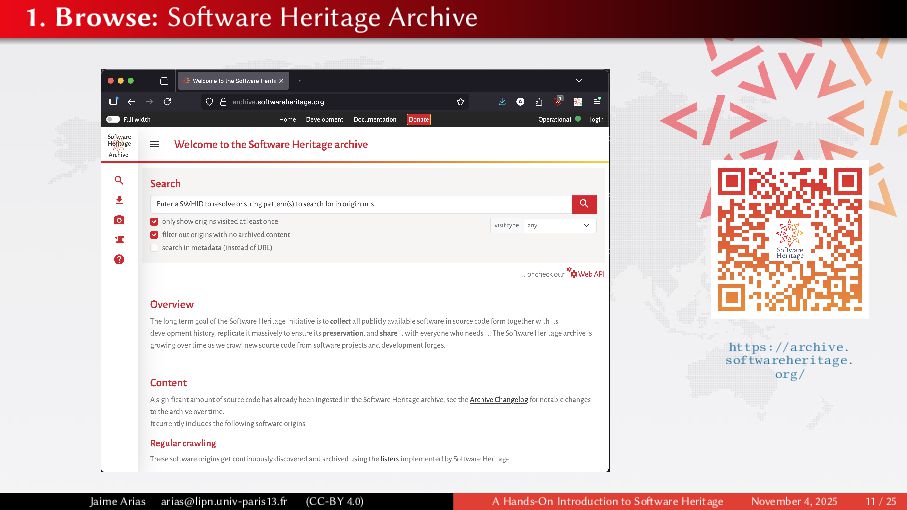The width and height of the screenshot is (907, 510).
Task: Click the browser back arrow
Action: point(131,102)
